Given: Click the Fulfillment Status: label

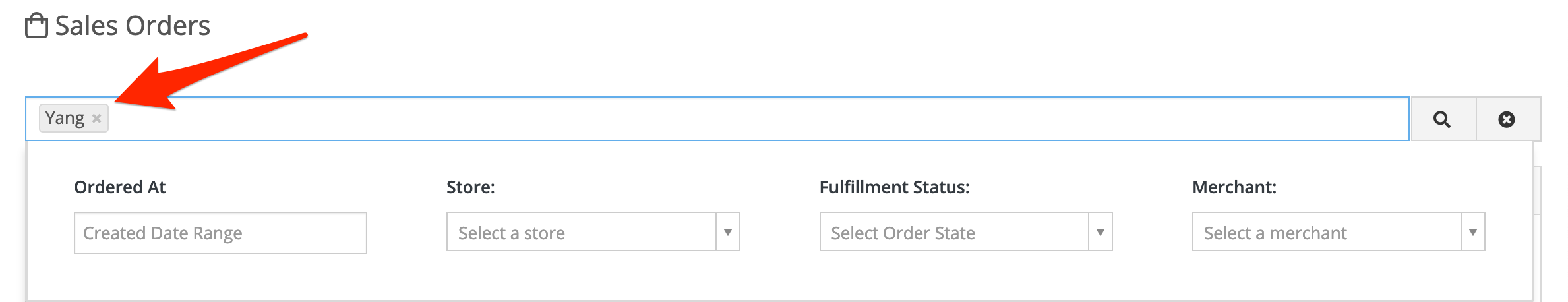Looking at the screenshot, I should (x=894, y=187).
